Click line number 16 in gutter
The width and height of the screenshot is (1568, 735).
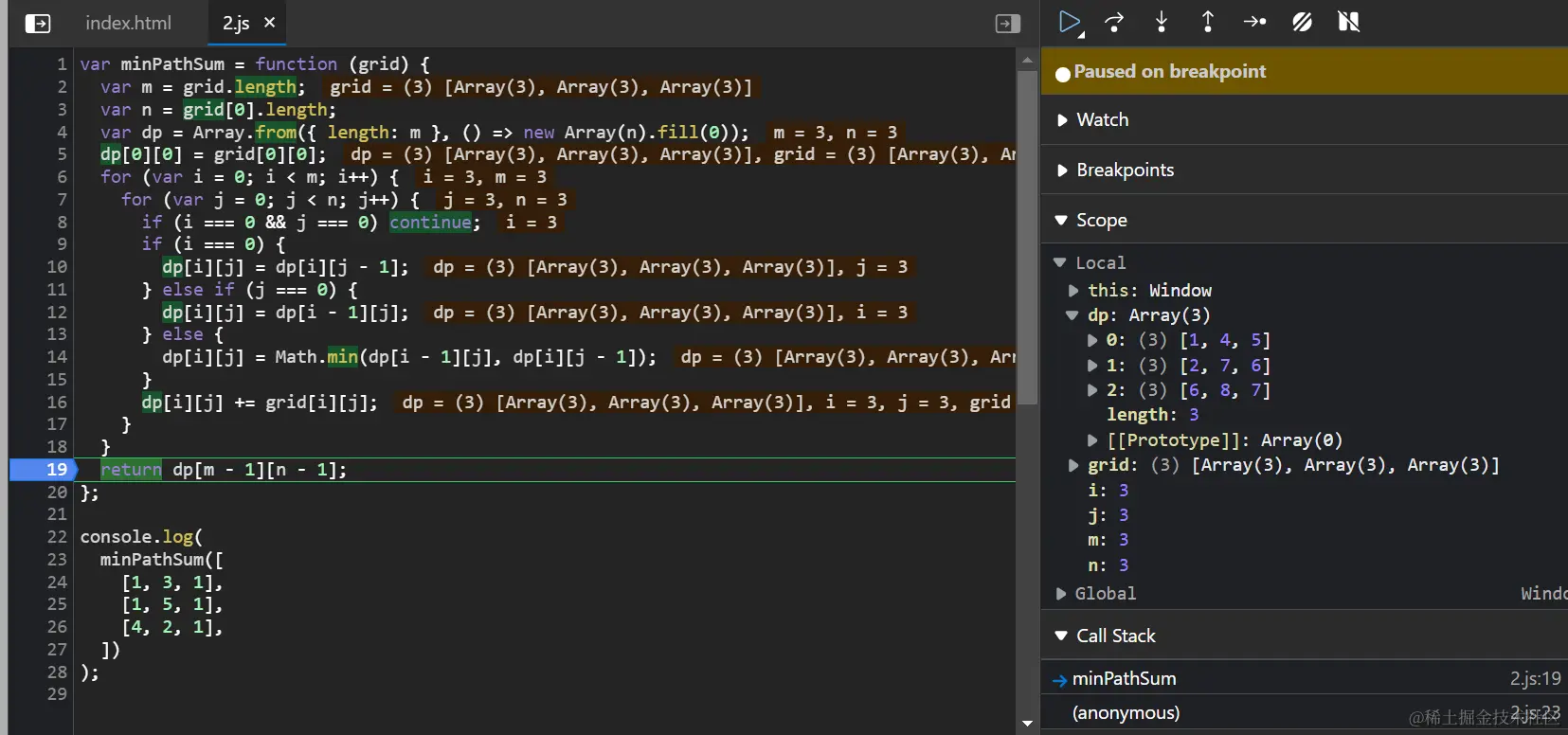pyautogui.click(x=57, y=403)
